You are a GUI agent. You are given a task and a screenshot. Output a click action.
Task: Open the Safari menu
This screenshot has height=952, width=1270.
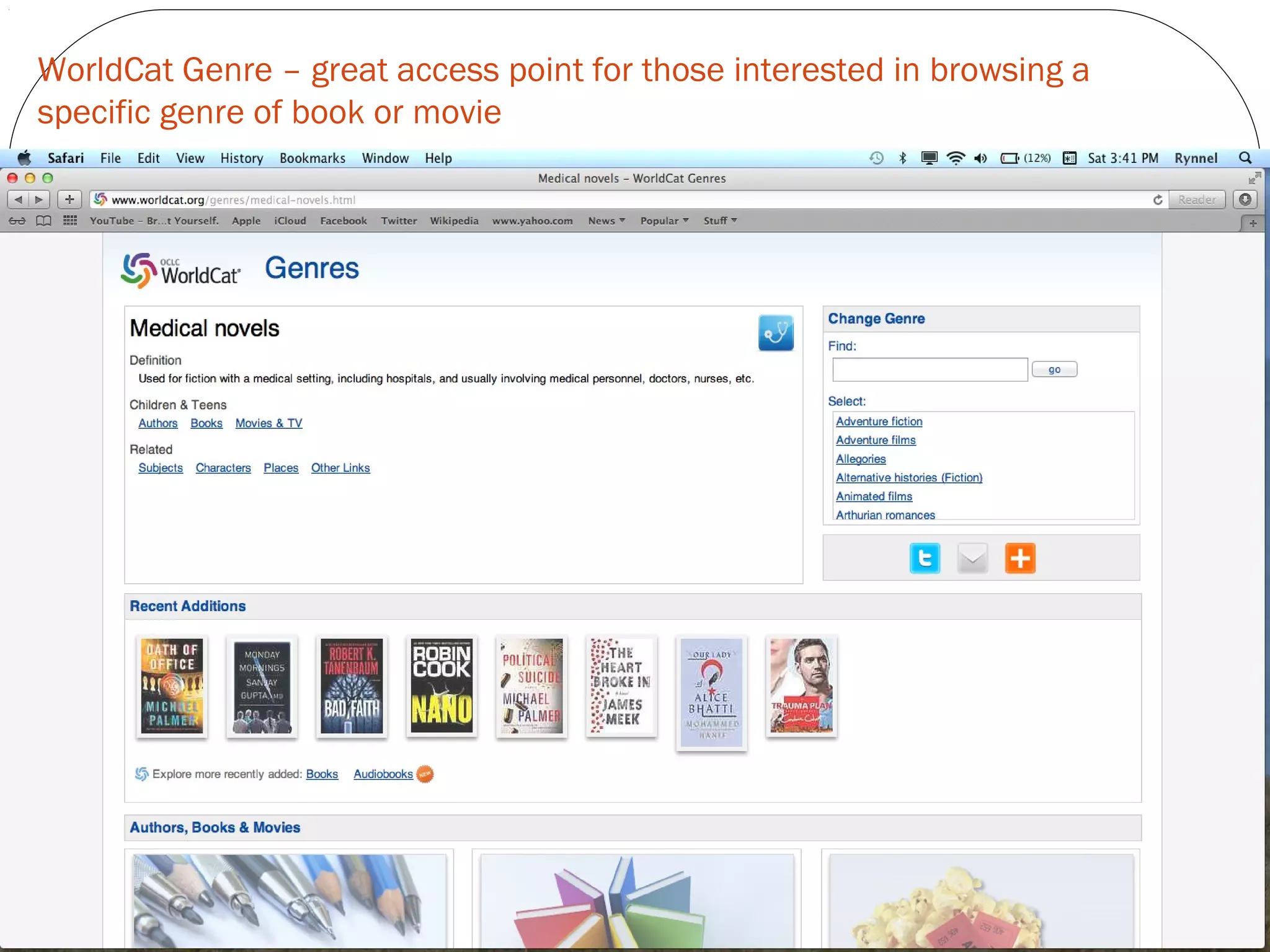tap(66, 158)
